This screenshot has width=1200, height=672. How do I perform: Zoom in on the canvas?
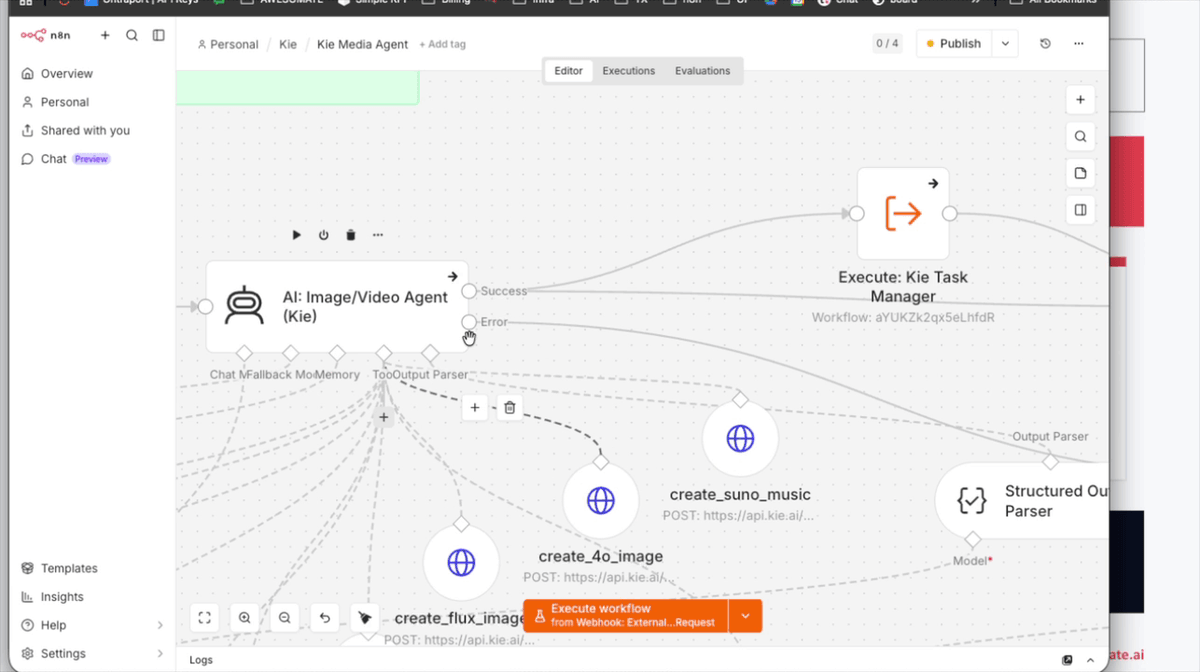(245, 618)
